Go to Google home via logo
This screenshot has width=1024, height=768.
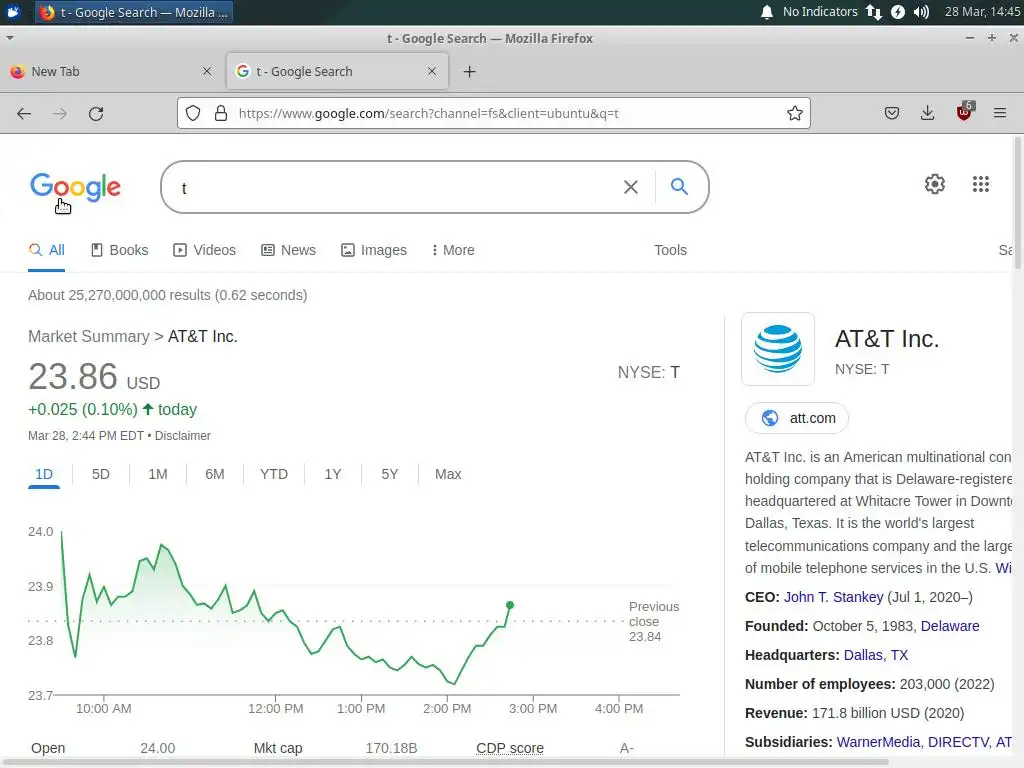click(x=75, y=187)
